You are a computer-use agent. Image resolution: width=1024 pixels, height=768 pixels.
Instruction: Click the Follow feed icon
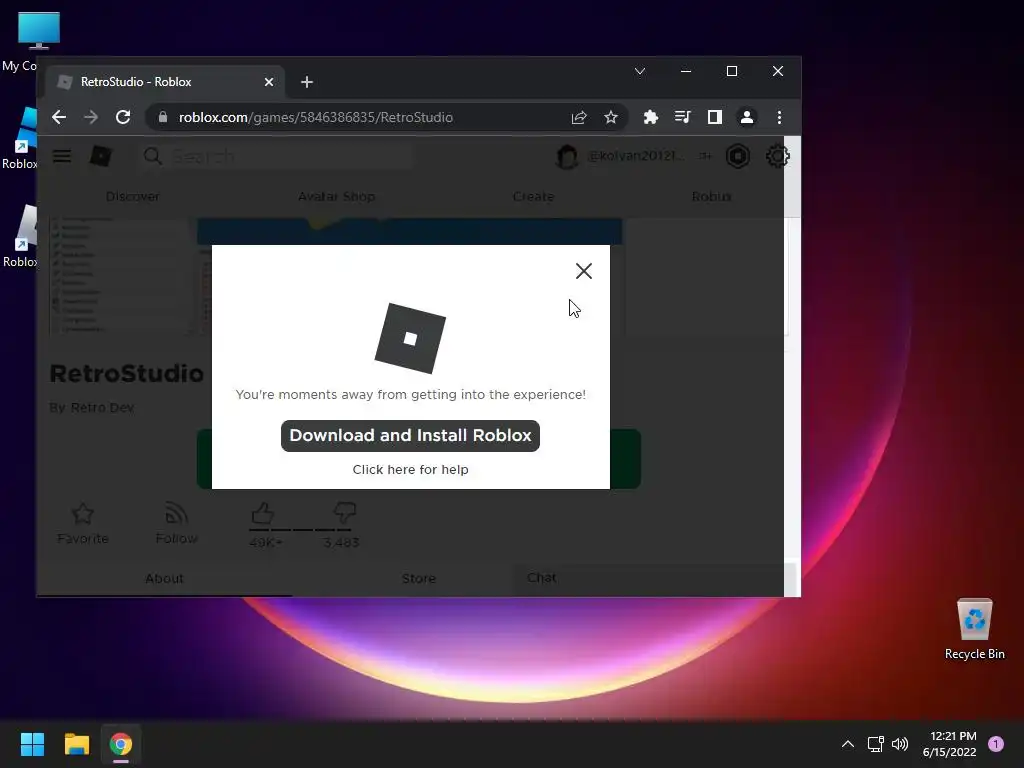(176, 513)
